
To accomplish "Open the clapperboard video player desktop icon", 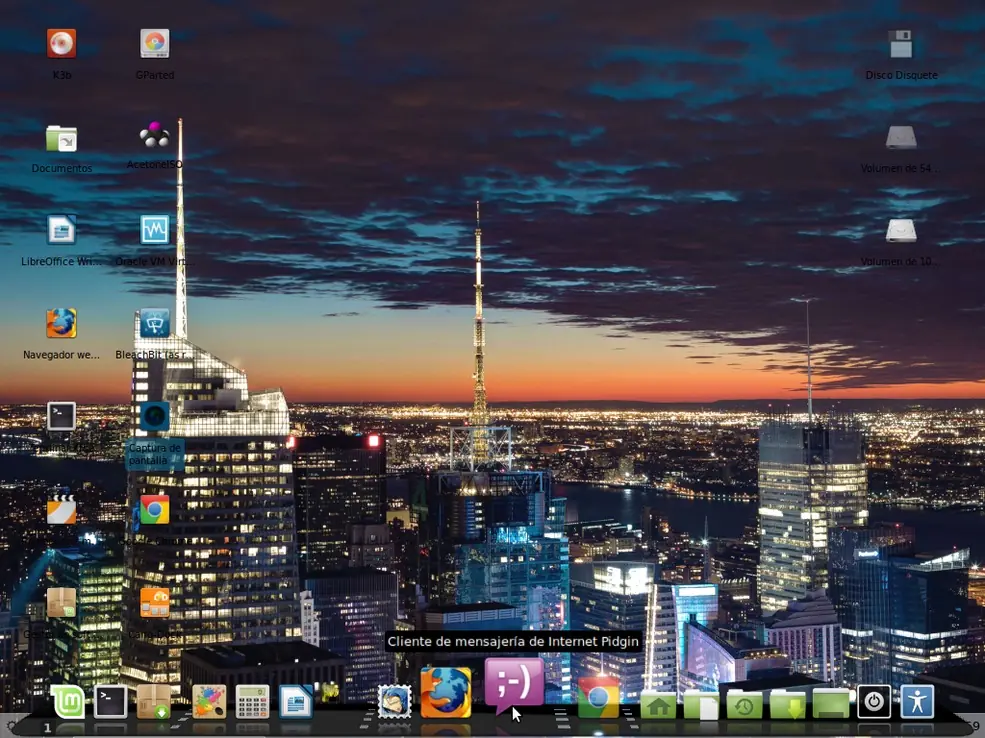I will (x=62, y=509).
